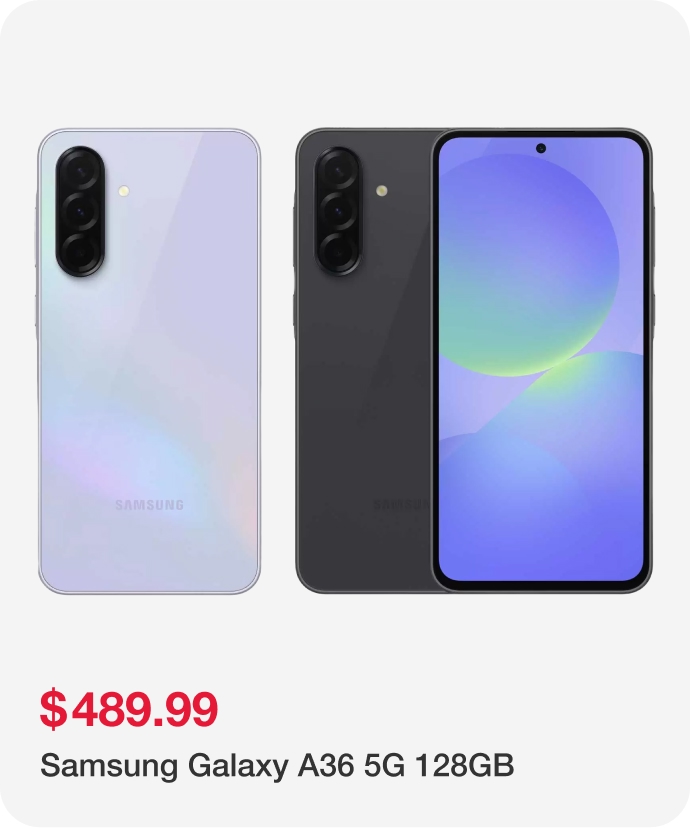Click the $489.99 price
690x828 pixels.
tap(129, 709)
